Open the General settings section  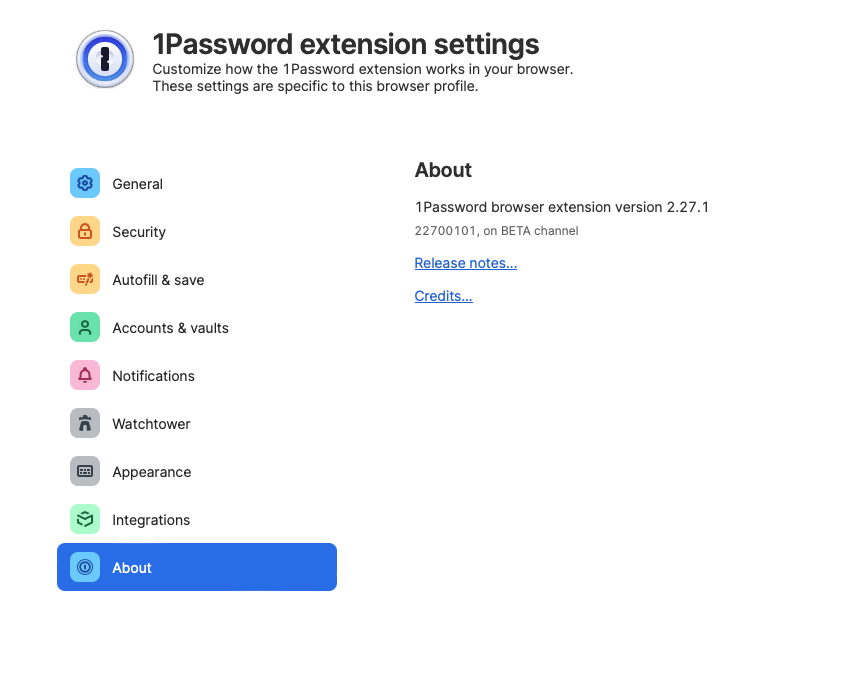138,184
